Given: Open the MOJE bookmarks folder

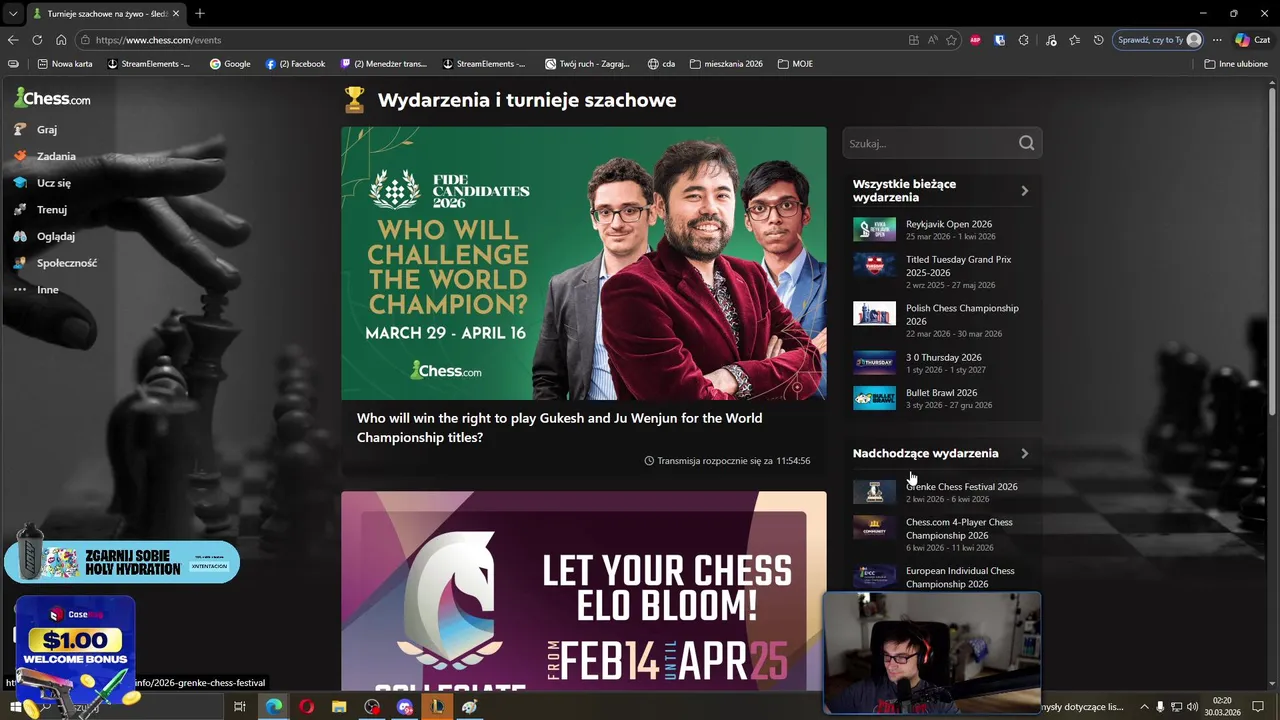Looking at the screenshot, I should tap(795, 64).
